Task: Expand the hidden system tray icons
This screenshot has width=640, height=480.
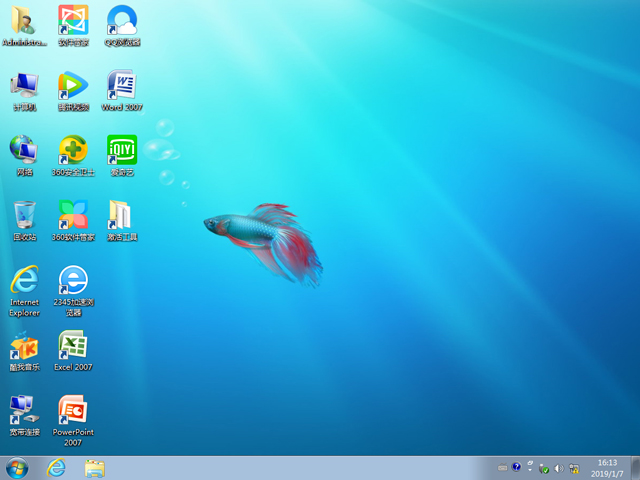Action: [531, 468]
